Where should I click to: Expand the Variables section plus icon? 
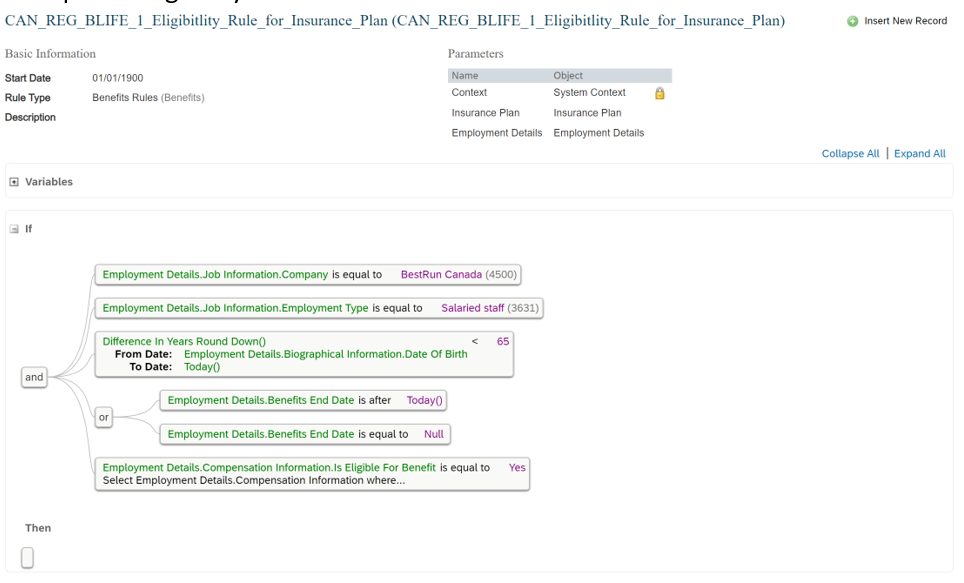(x=14, y=182)
